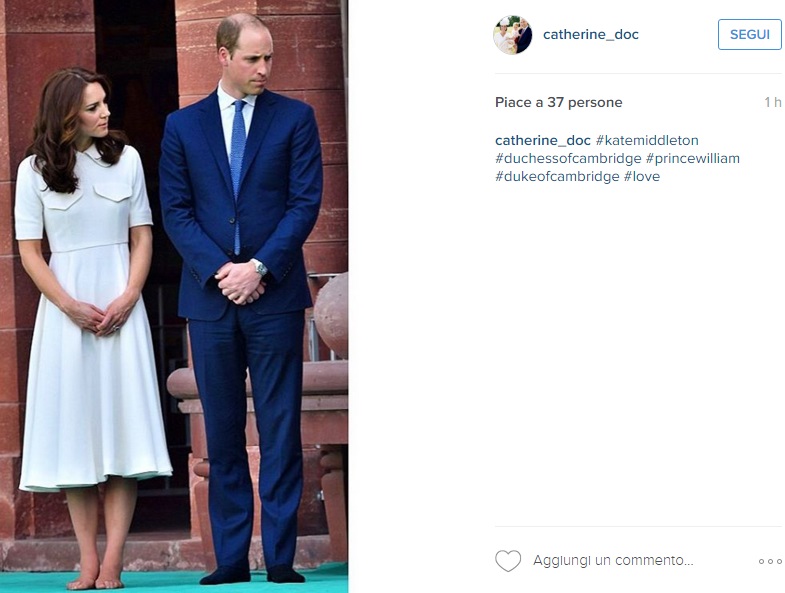The image size is (785, 593).
Task: Open the #katemiddleton hashtag
Action: click(647, 141)
